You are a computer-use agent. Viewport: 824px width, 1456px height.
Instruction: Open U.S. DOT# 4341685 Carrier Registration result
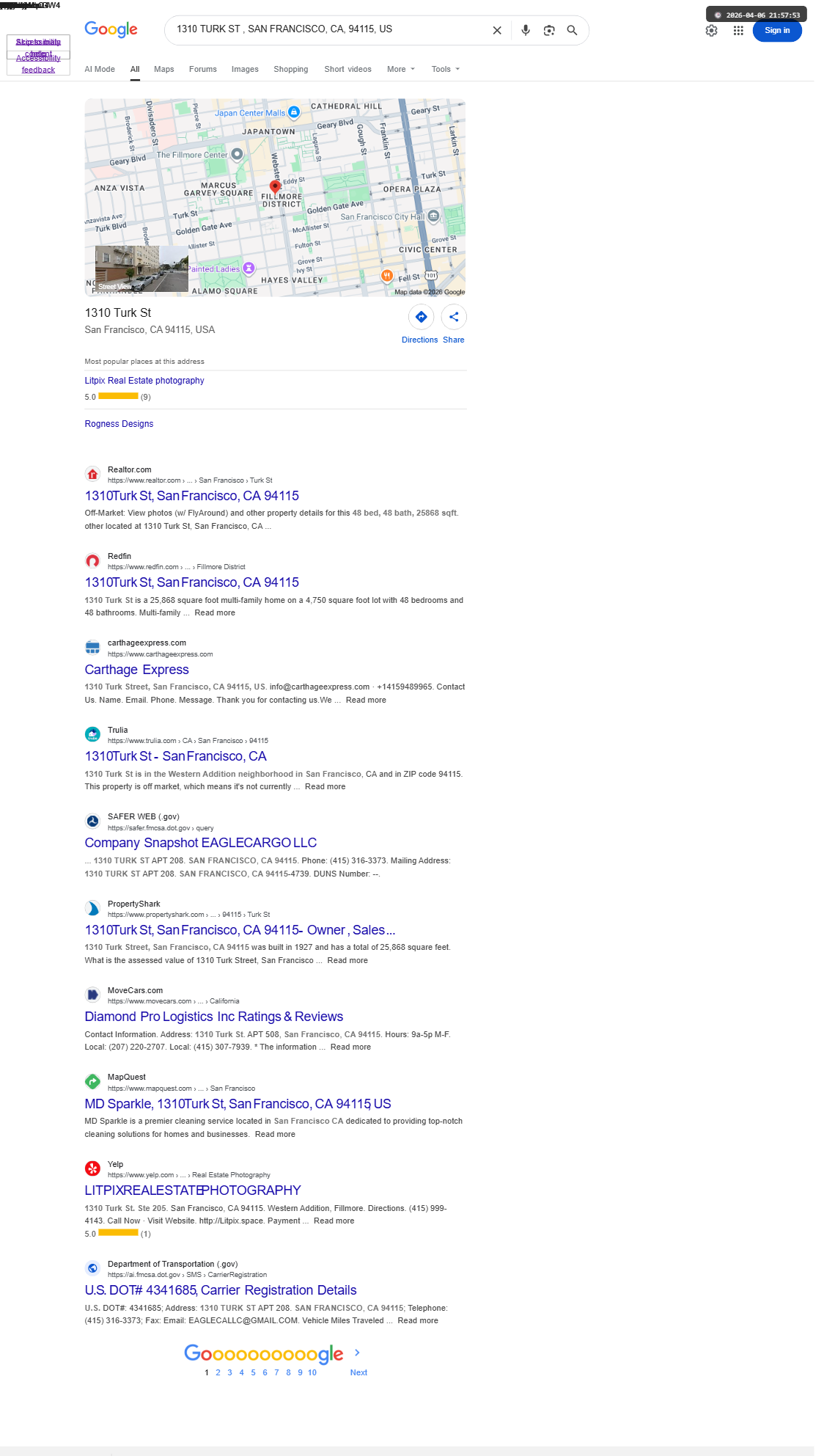[x=221, y=1290]
